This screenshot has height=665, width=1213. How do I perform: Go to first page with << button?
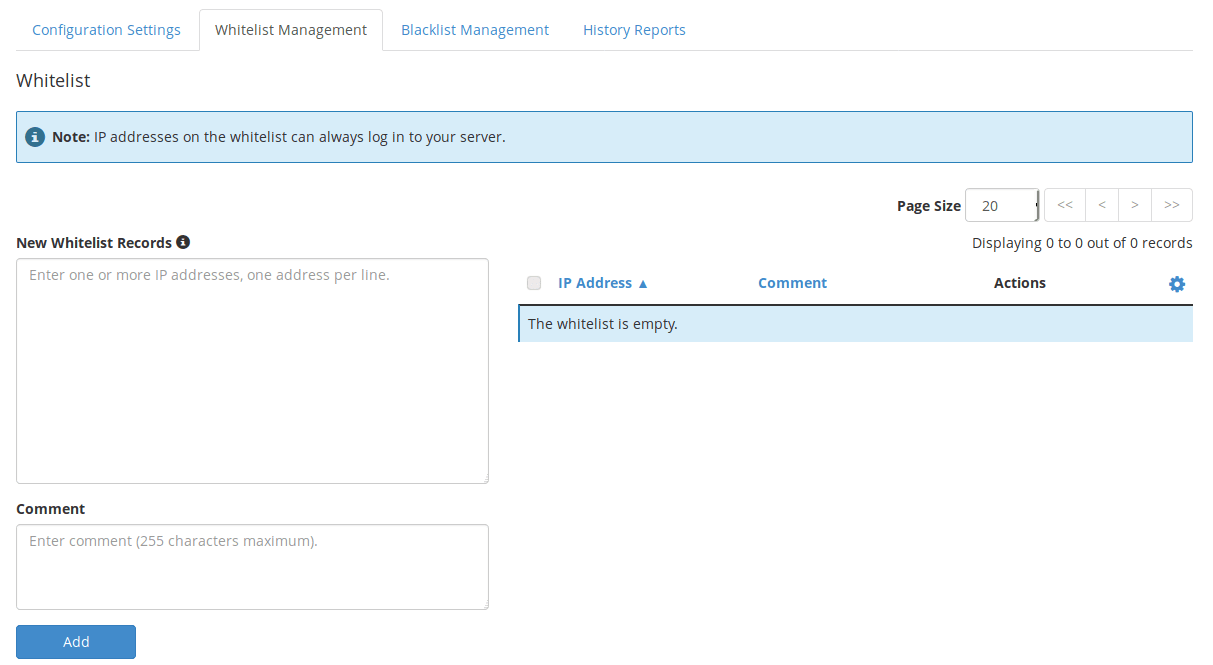point(1065,205)
